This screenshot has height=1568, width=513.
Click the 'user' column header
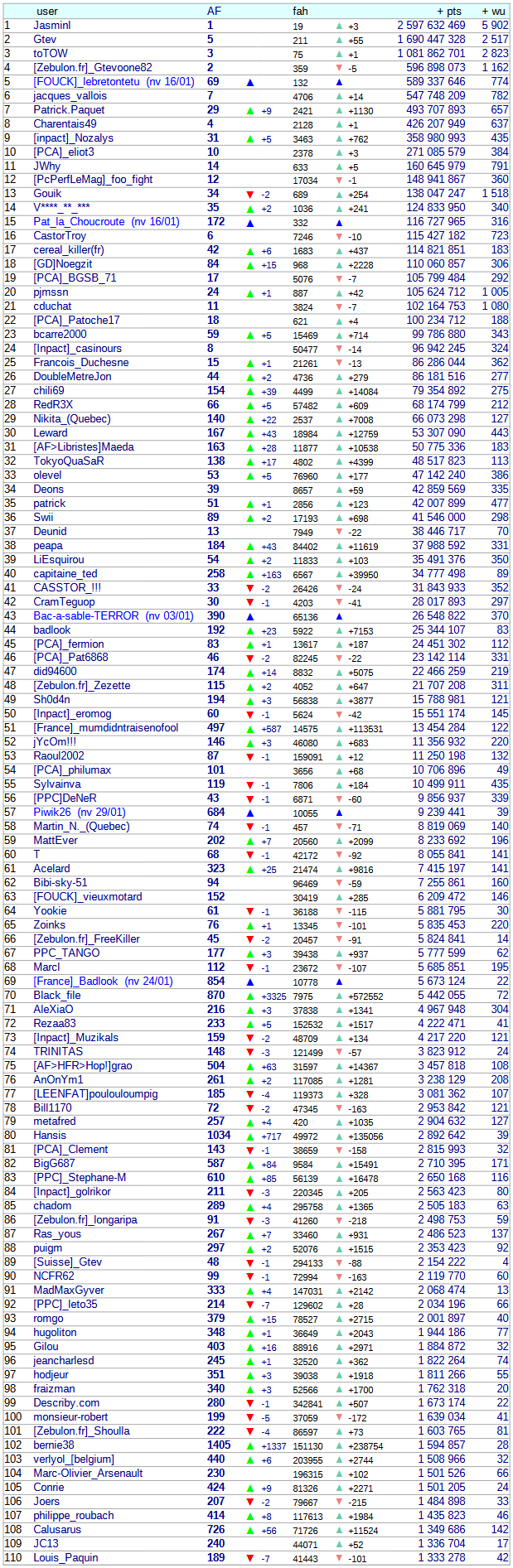pos(47,12)
